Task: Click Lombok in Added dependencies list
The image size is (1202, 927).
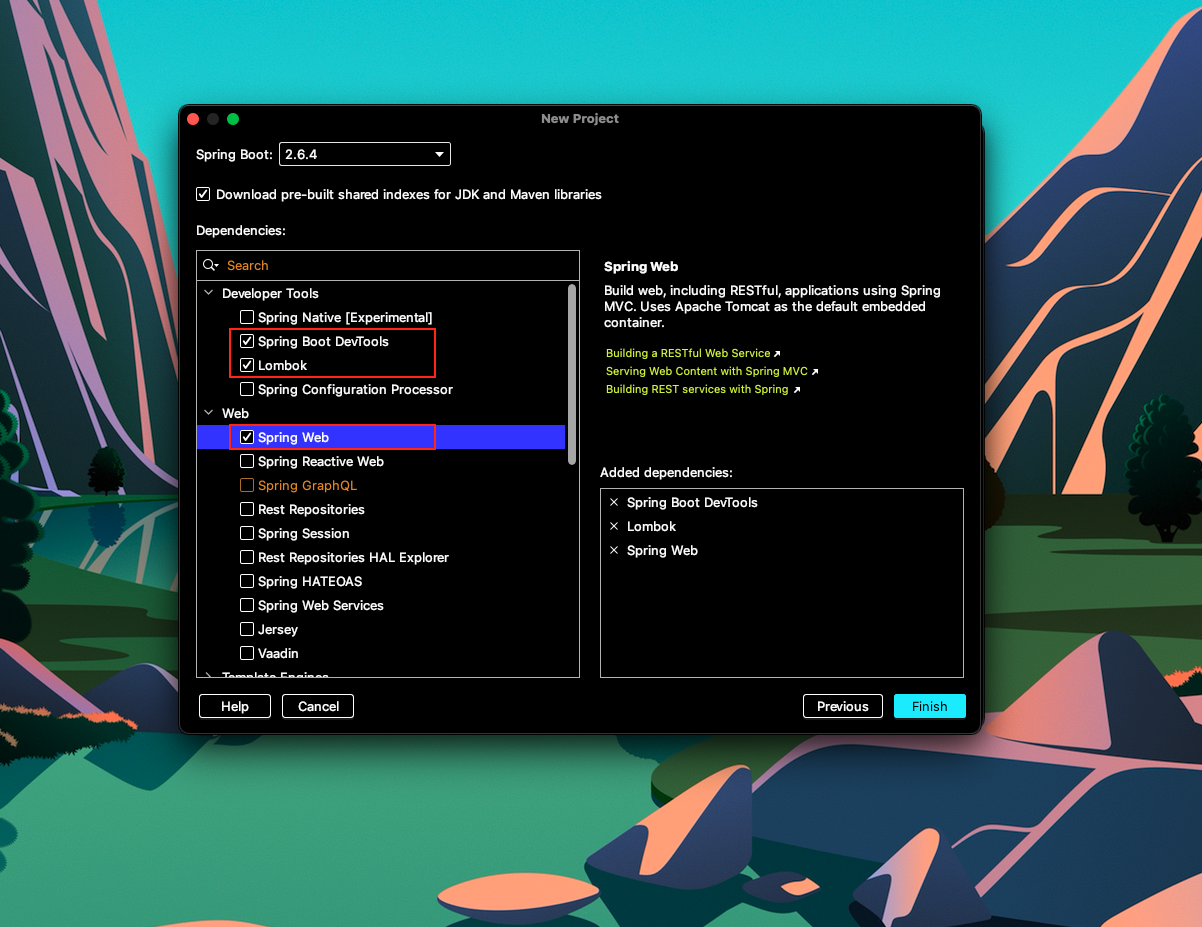Action: (651, 526)
